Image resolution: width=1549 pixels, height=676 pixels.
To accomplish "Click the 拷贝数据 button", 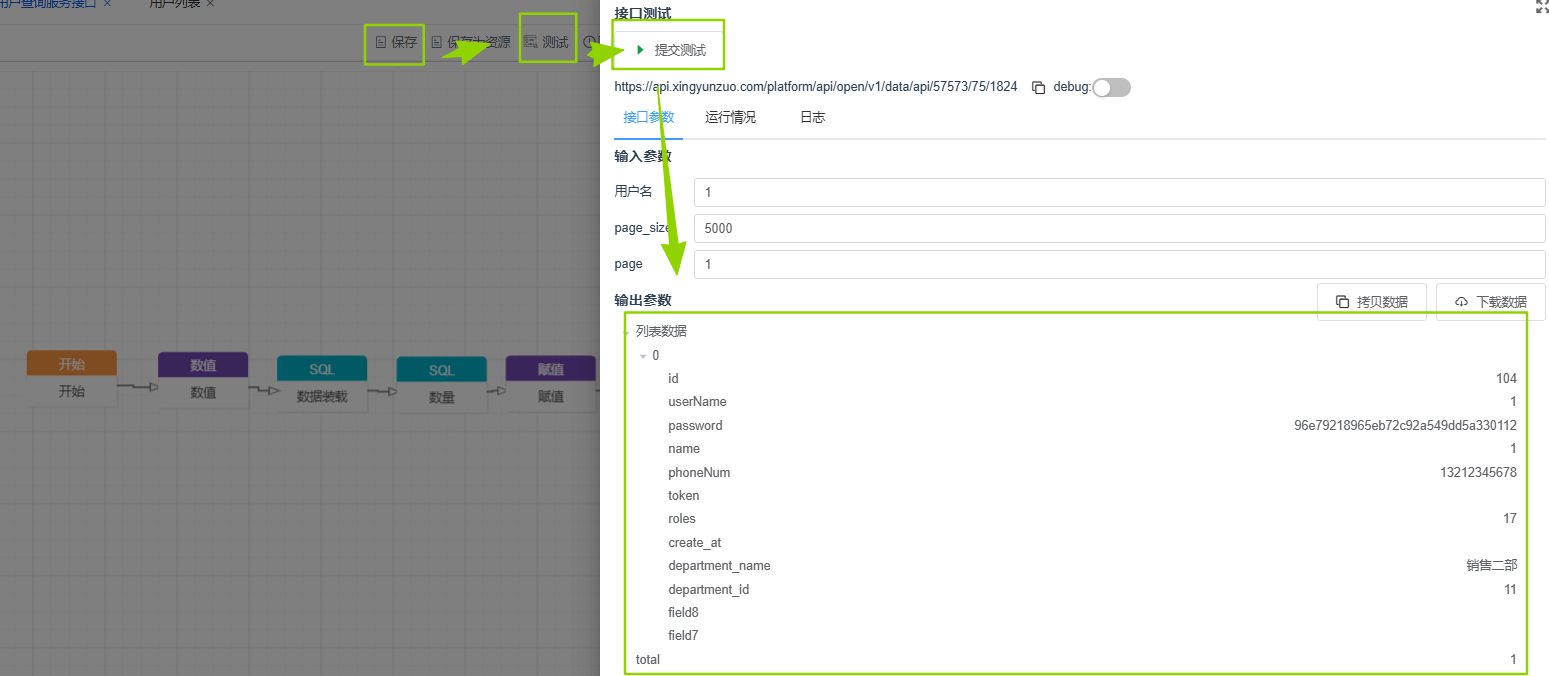I will (1371, 302).
